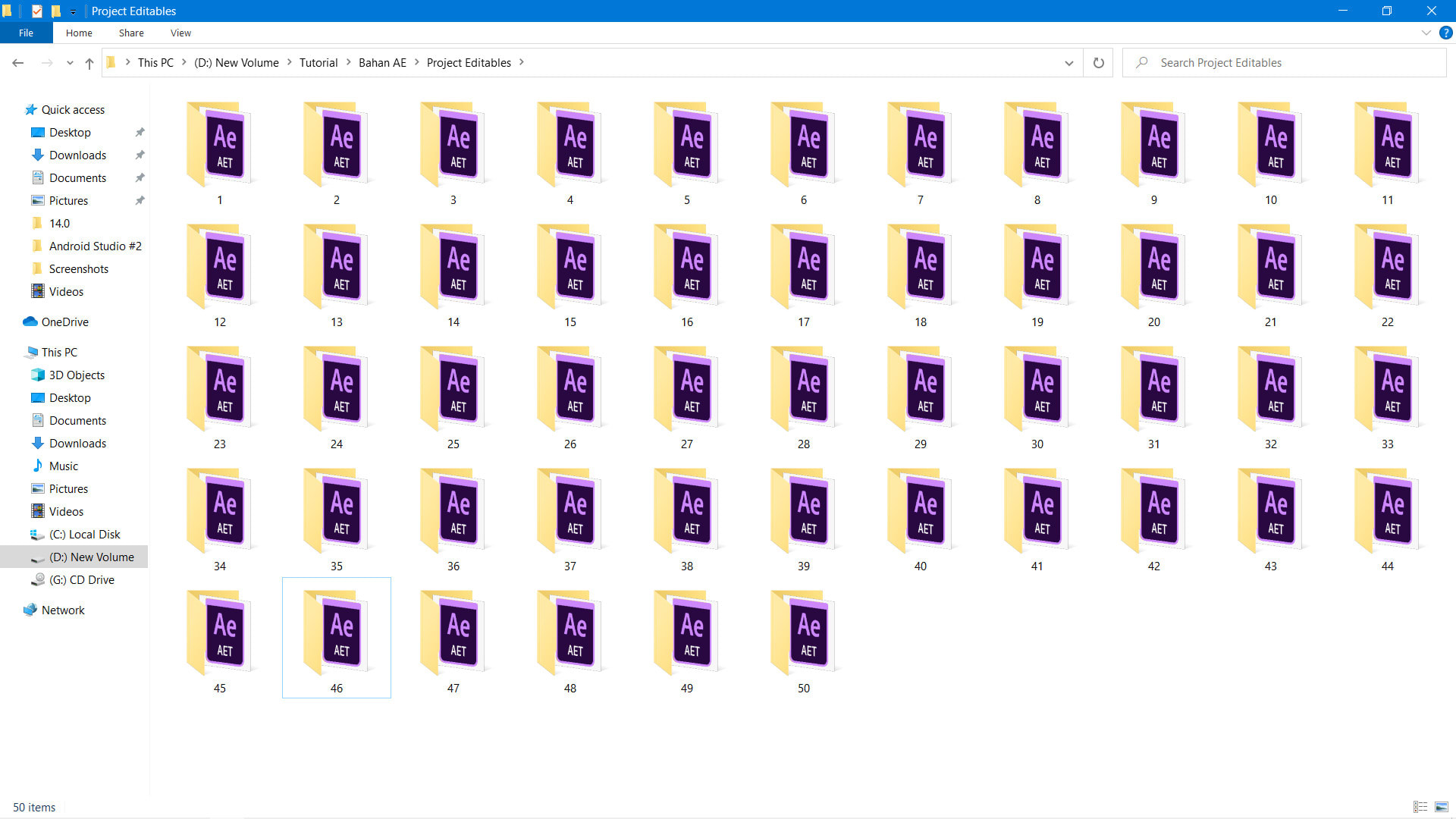
Task: Open Android Studio #2 in the sidebar
Action: [x=95, y=246]
